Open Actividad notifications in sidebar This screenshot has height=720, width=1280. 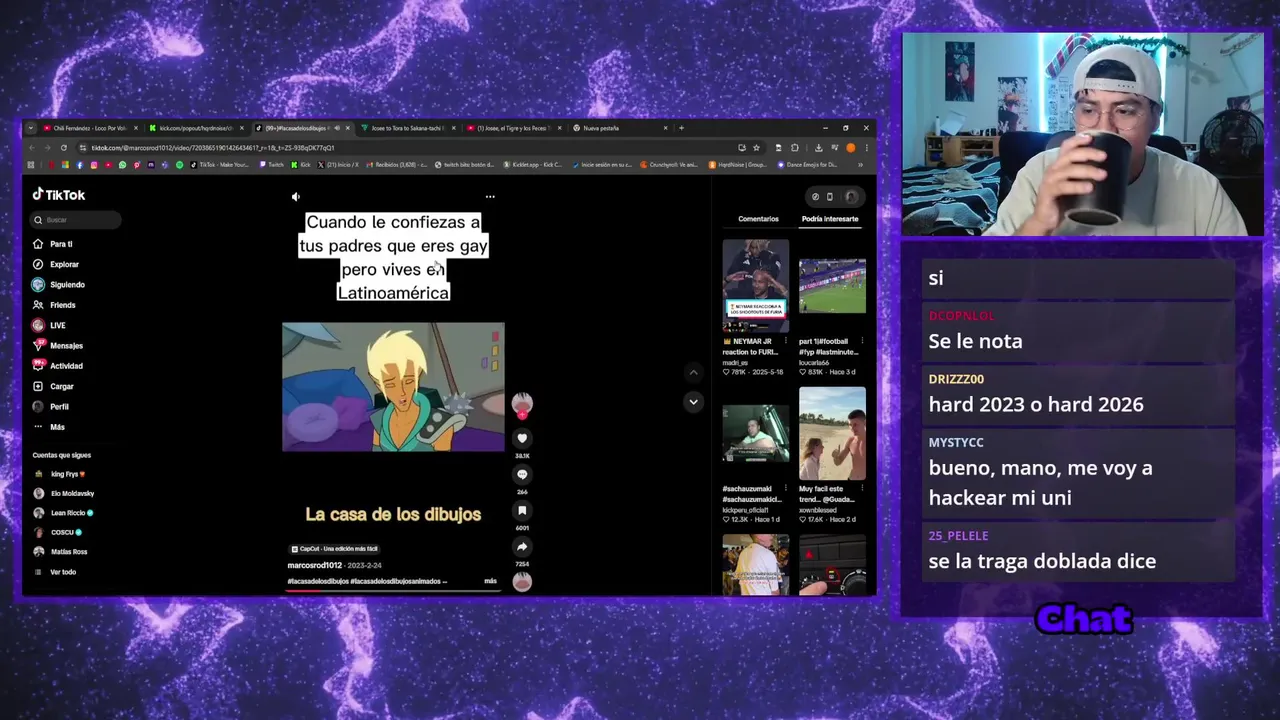pos(58,366)
